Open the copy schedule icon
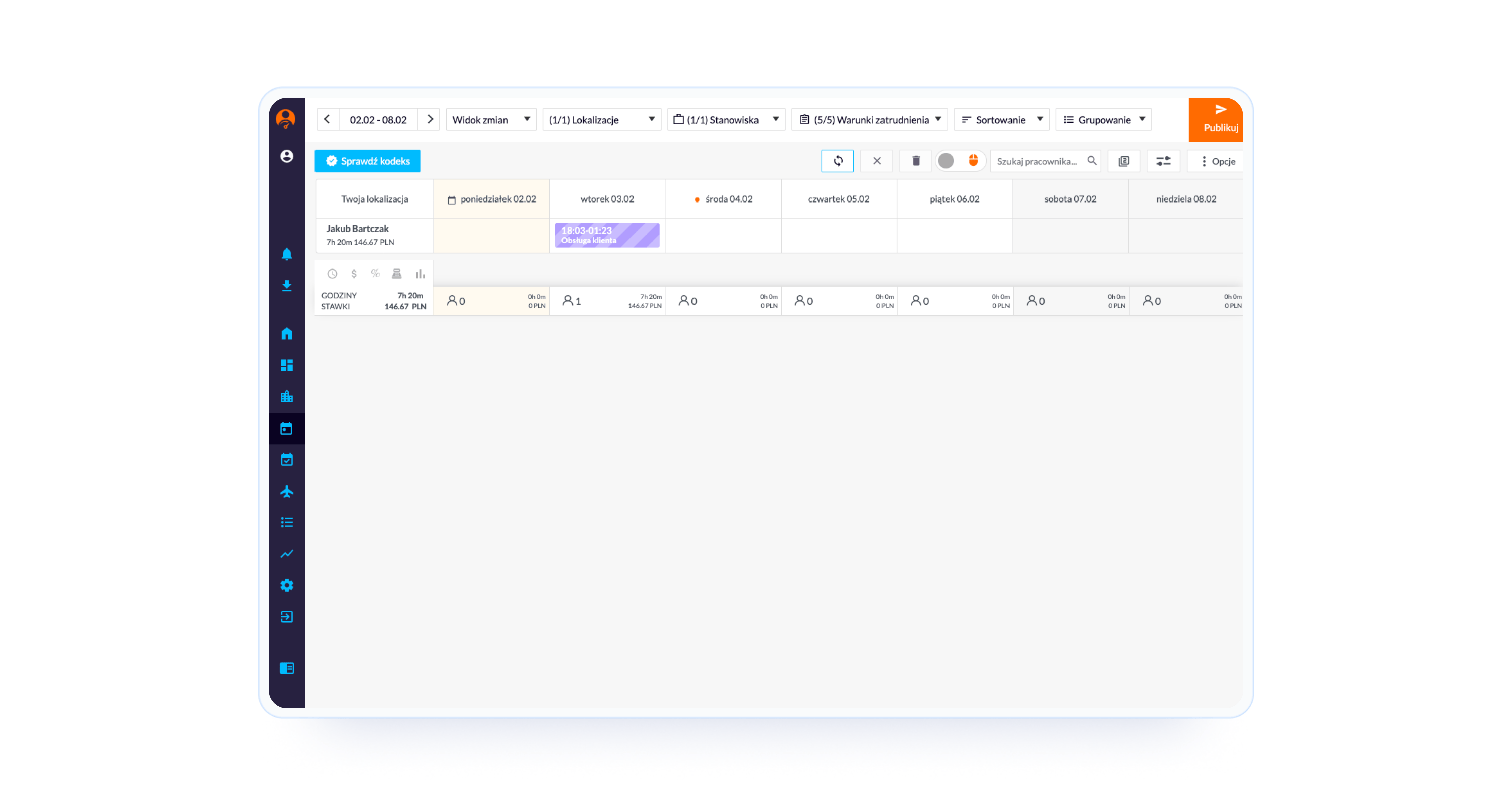Viewport: 1512px width, 806px height. pos(1123,161)
